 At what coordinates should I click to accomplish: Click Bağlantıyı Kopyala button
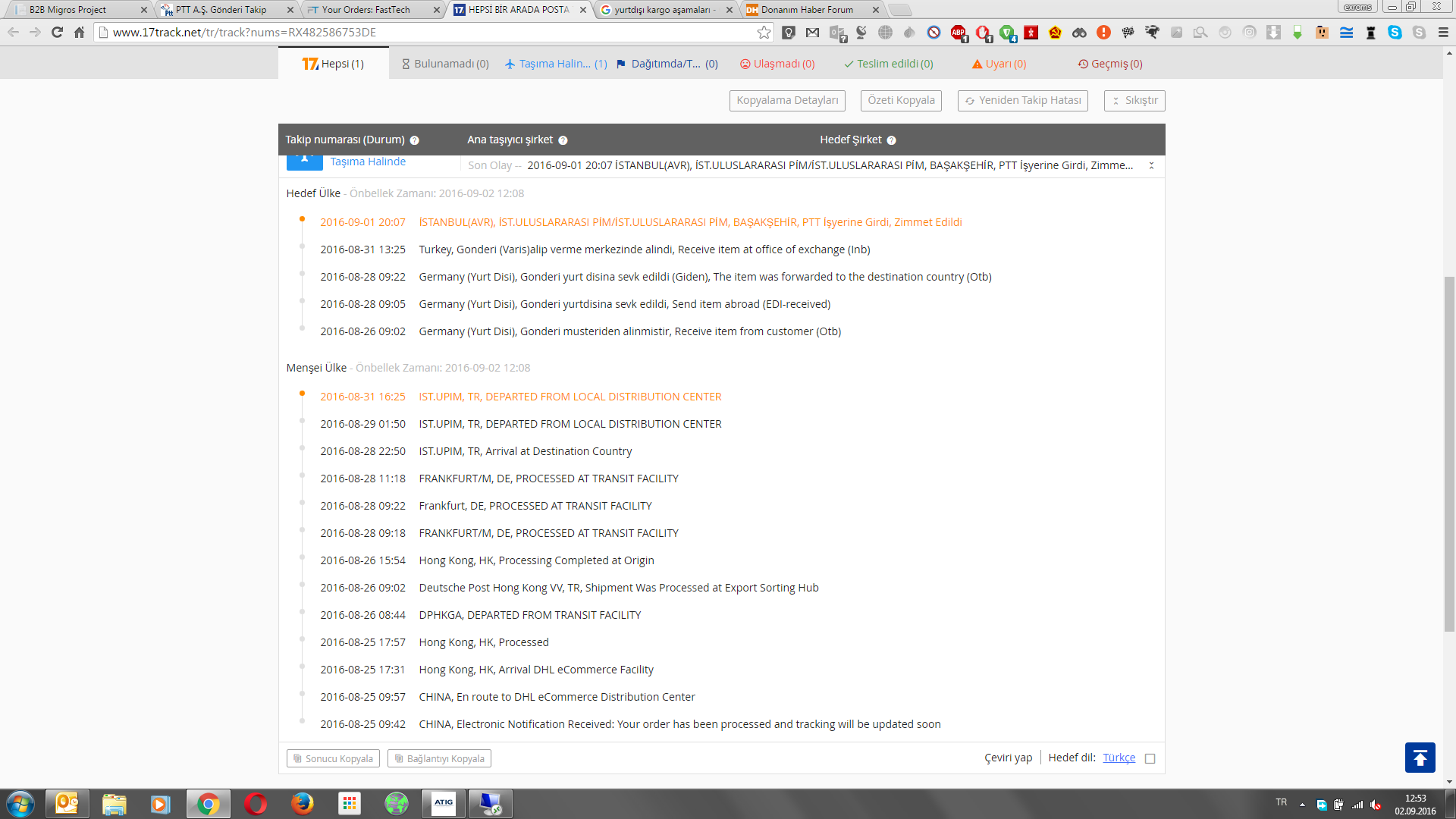point(439,758)
